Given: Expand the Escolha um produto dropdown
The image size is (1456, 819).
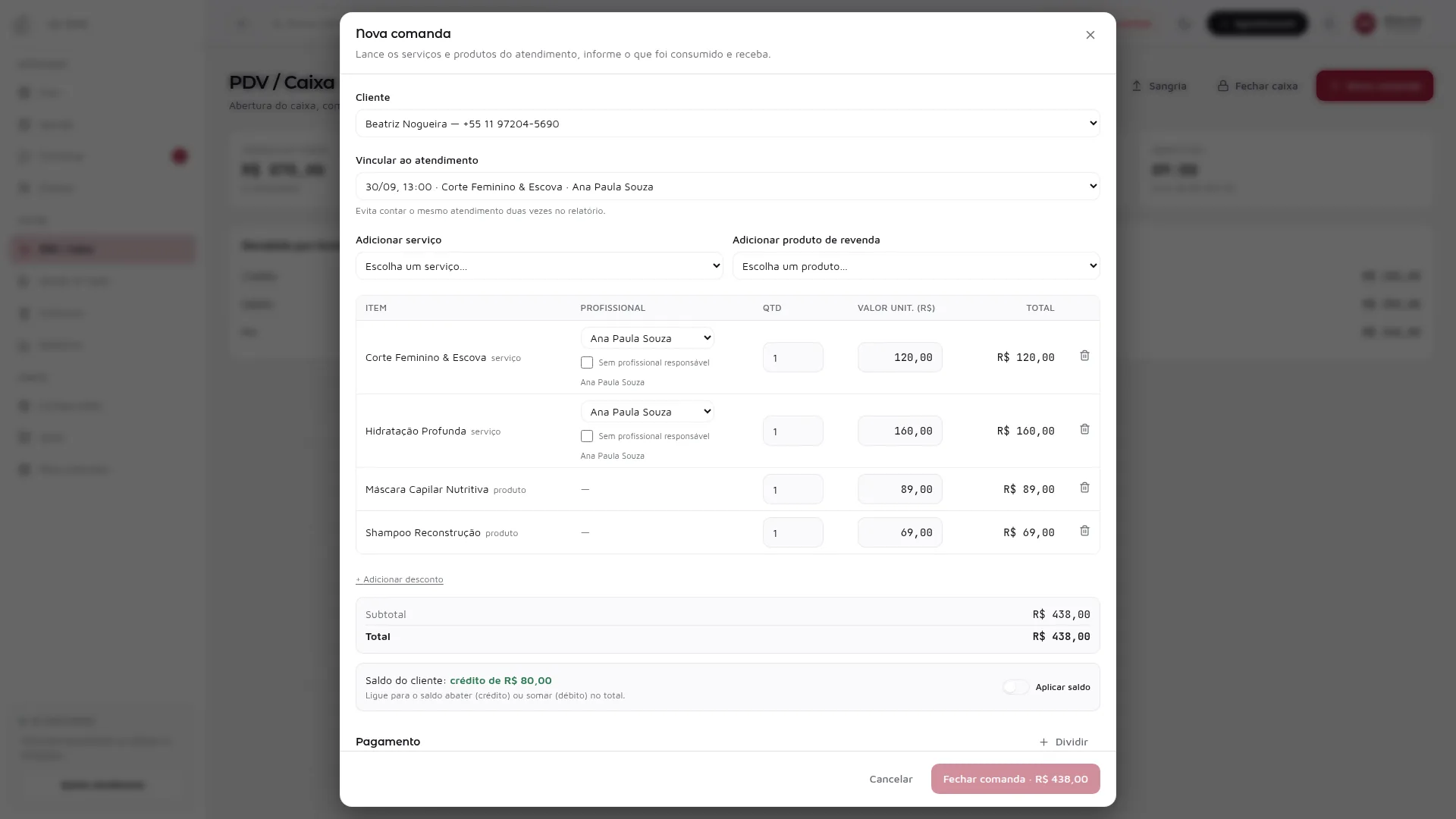Looking at the screenshot, I should point(916,266).
